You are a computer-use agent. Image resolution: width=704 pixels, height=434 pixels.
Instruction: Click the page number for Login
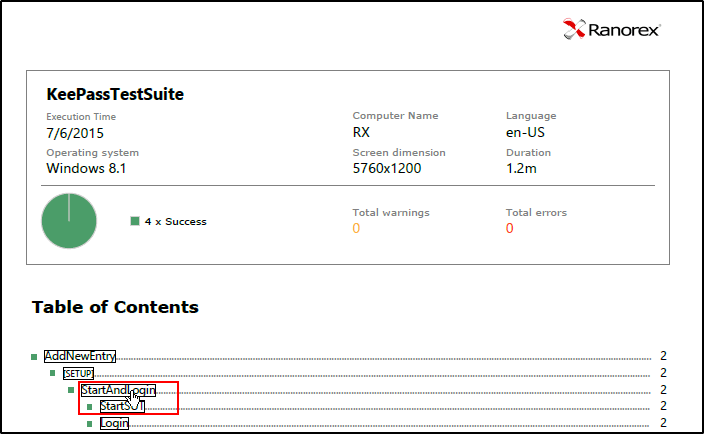click(663, 423)
